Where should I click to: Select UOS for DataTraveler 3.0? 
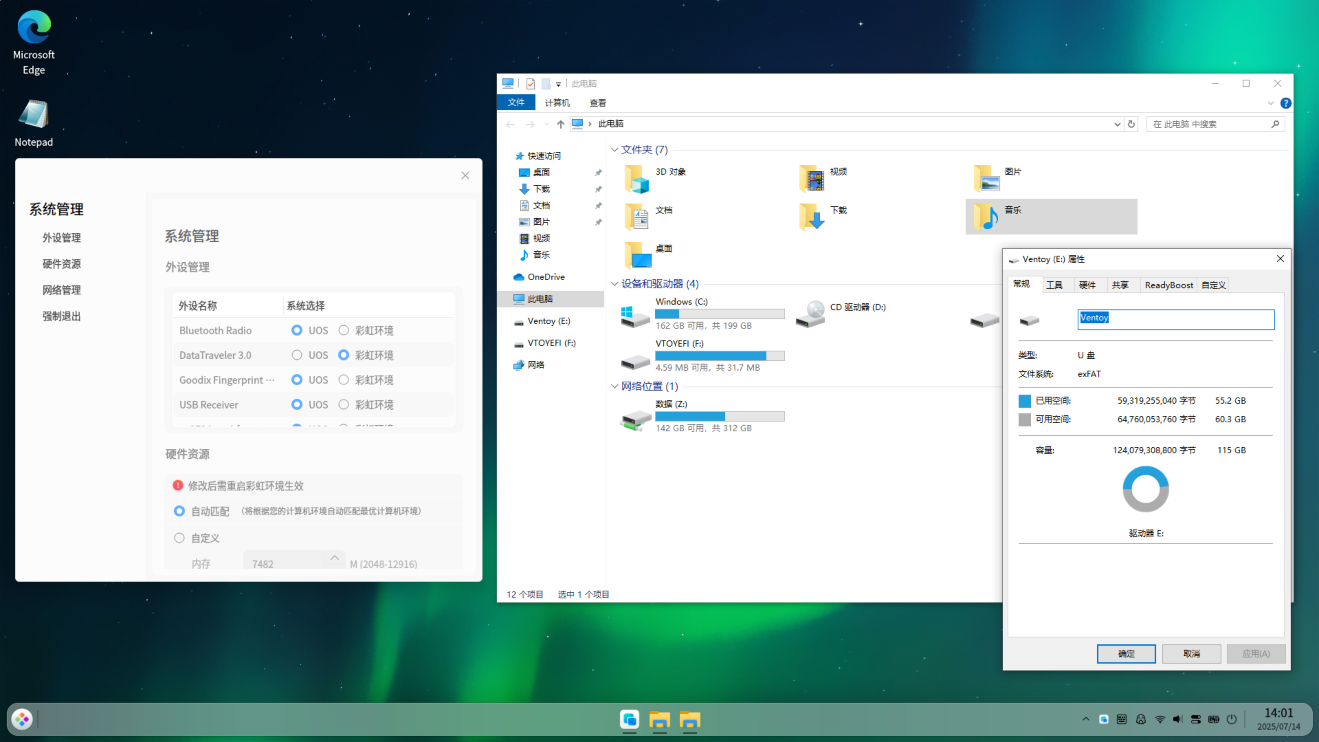[297, 355]
